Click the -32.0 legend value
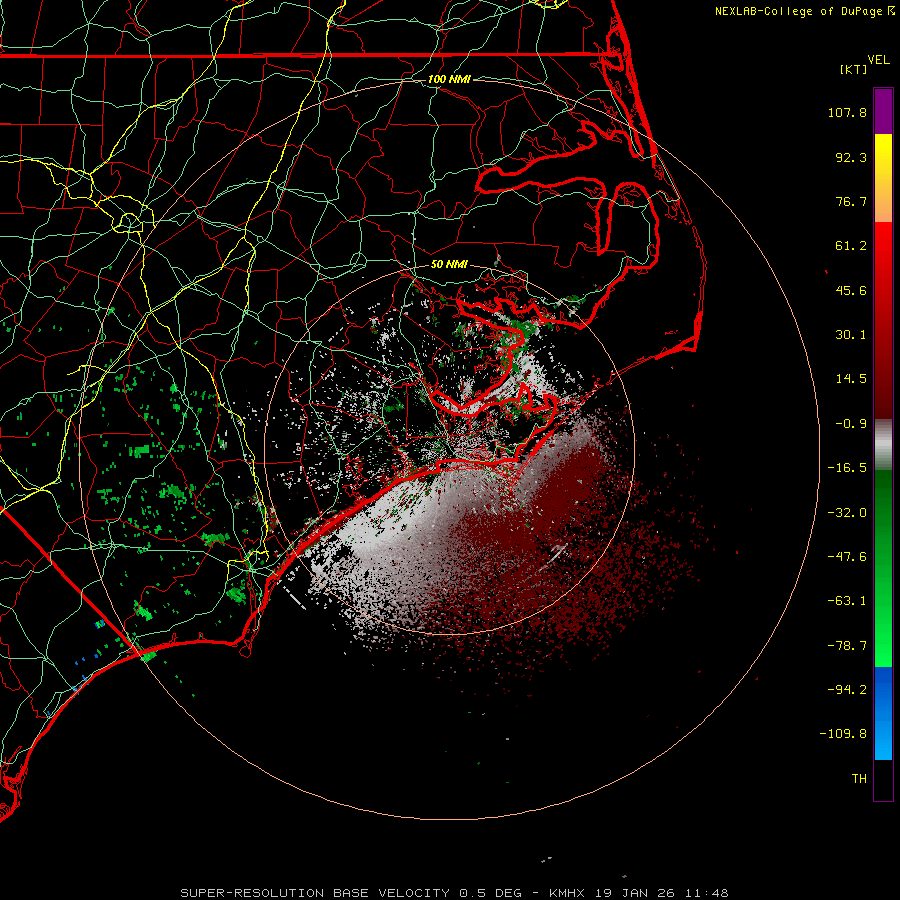Viewport: 900px width, 900px height. coord(847,513)
